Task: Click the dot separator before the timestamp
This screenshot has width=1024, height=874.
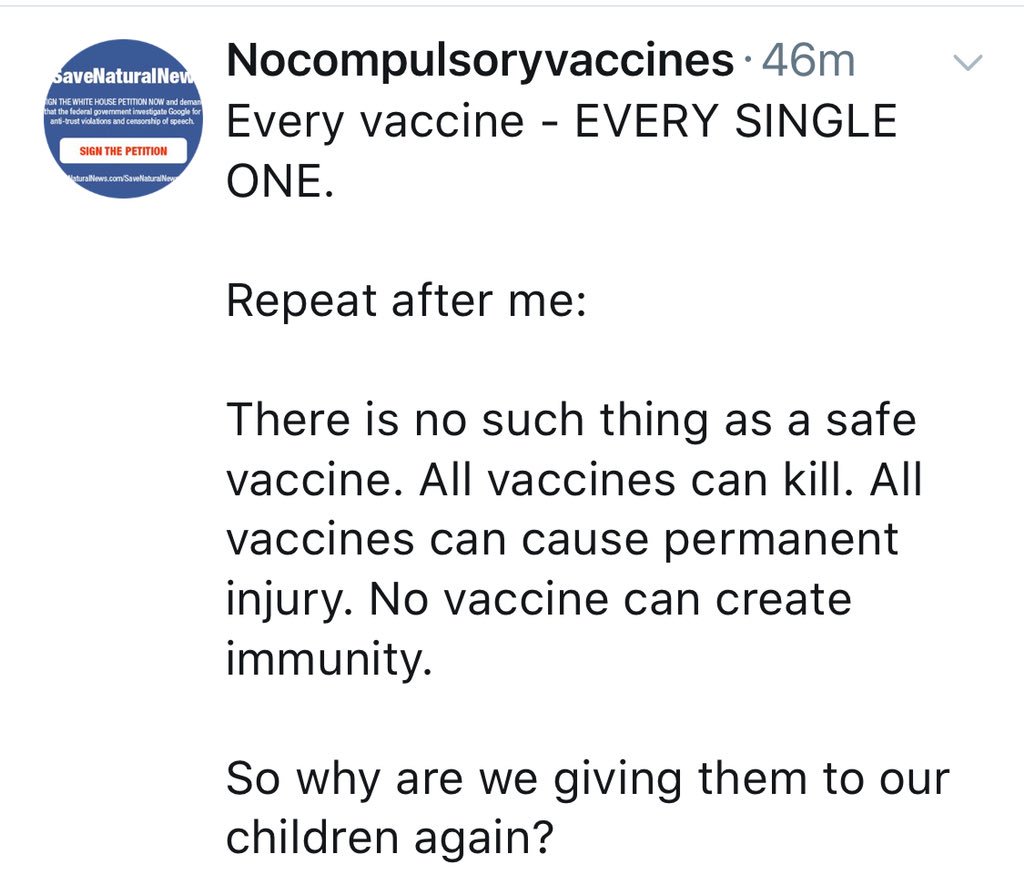Action: [748, 64]
